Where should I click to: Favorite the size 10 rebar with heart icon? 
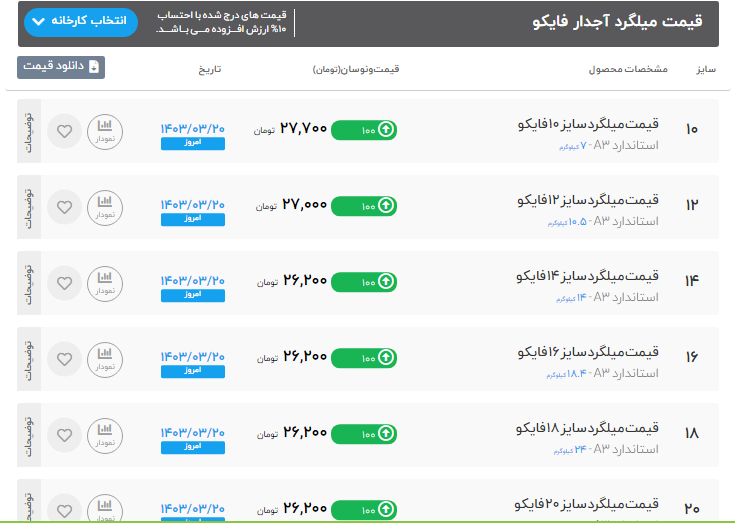pyautogui.click(x=65, y=130)
